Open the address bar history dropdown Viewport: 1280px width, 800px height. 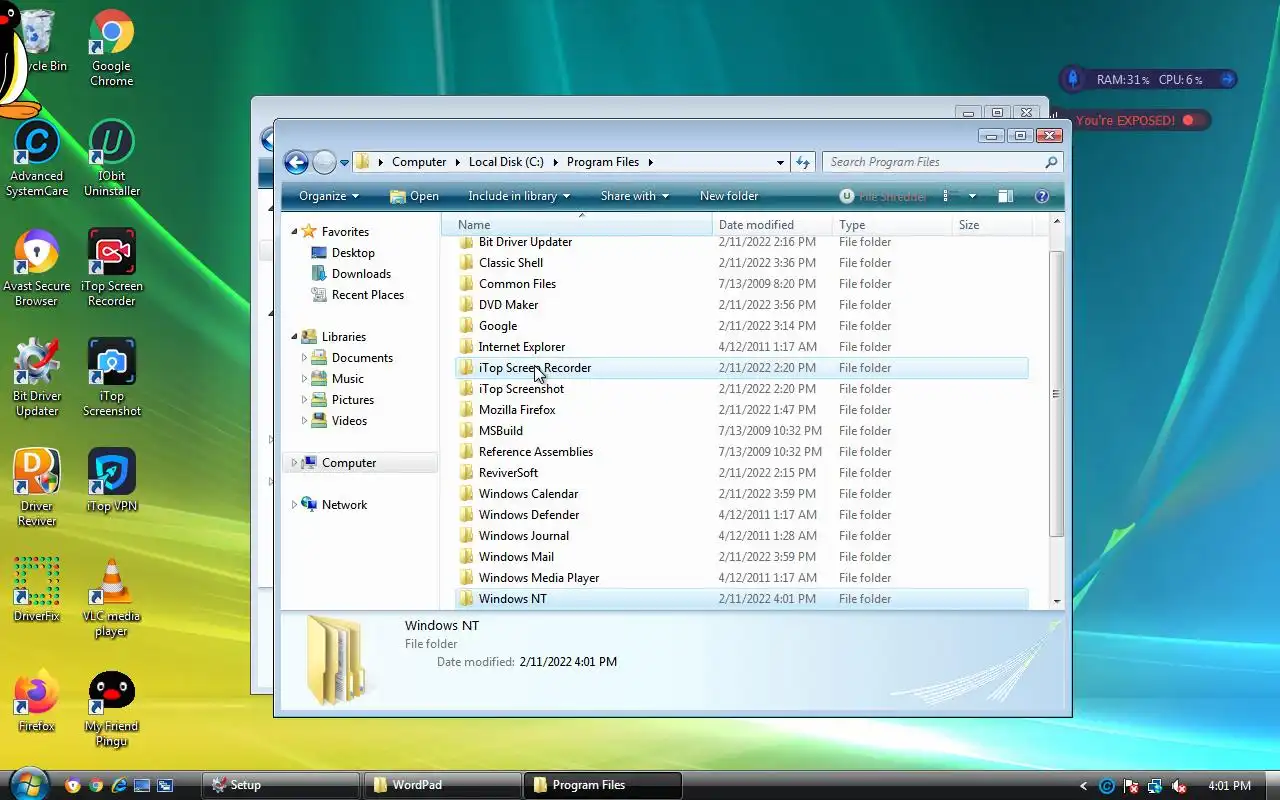780,162
